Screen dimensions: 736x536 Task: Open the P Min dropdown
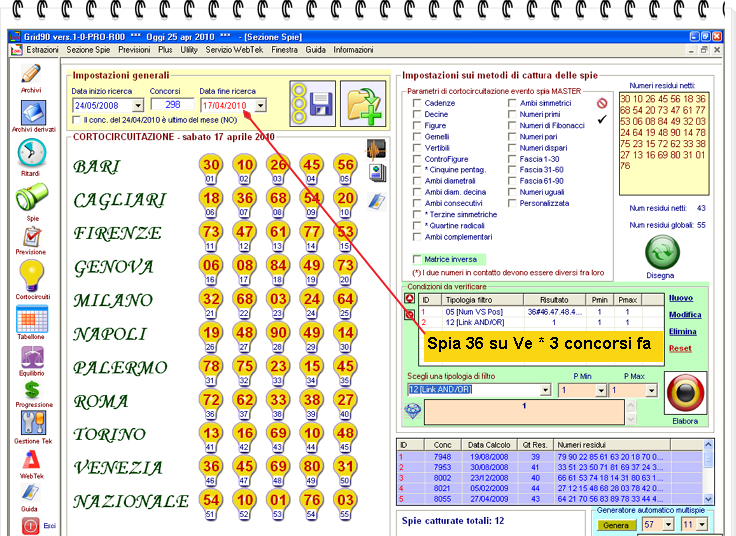[601, 390]
